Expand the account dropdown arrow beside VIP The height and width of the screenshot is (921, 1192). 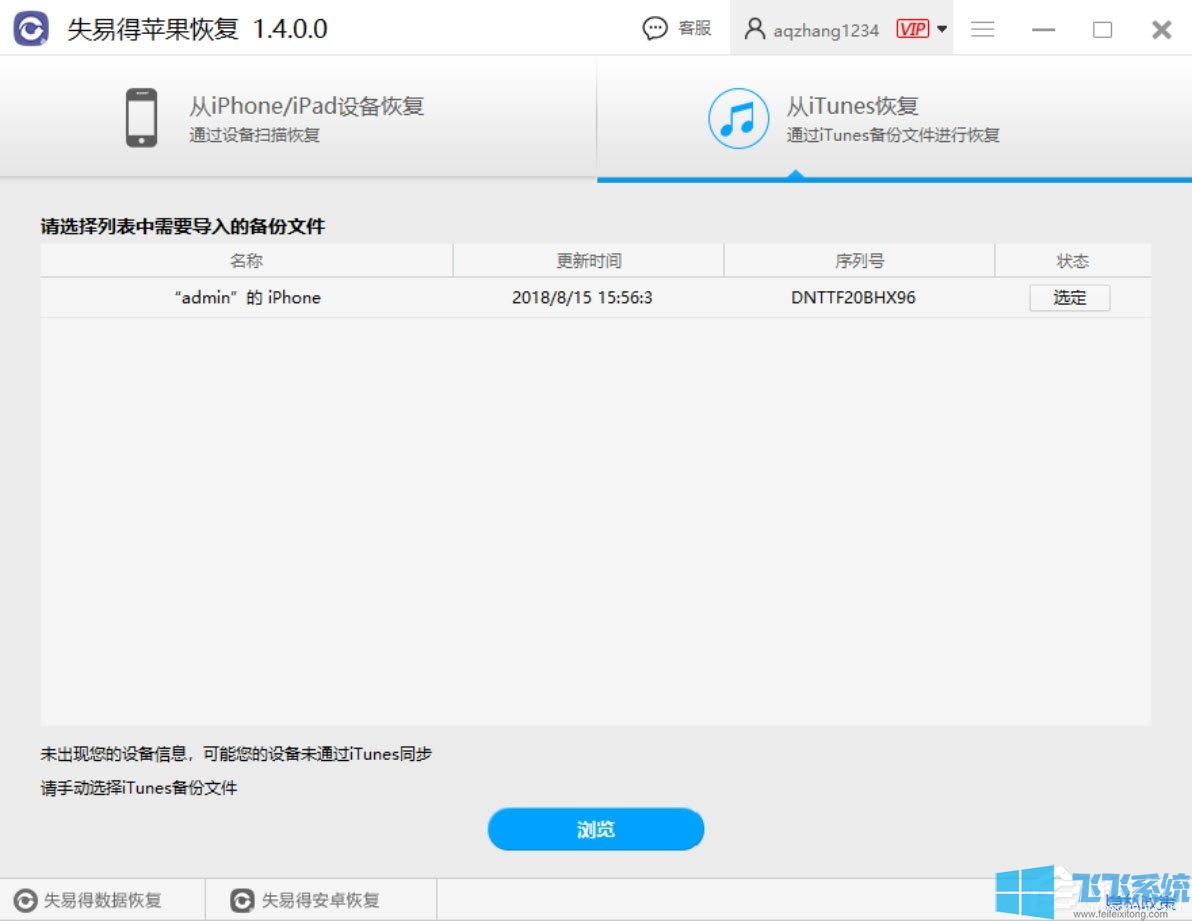click(940, 29)
